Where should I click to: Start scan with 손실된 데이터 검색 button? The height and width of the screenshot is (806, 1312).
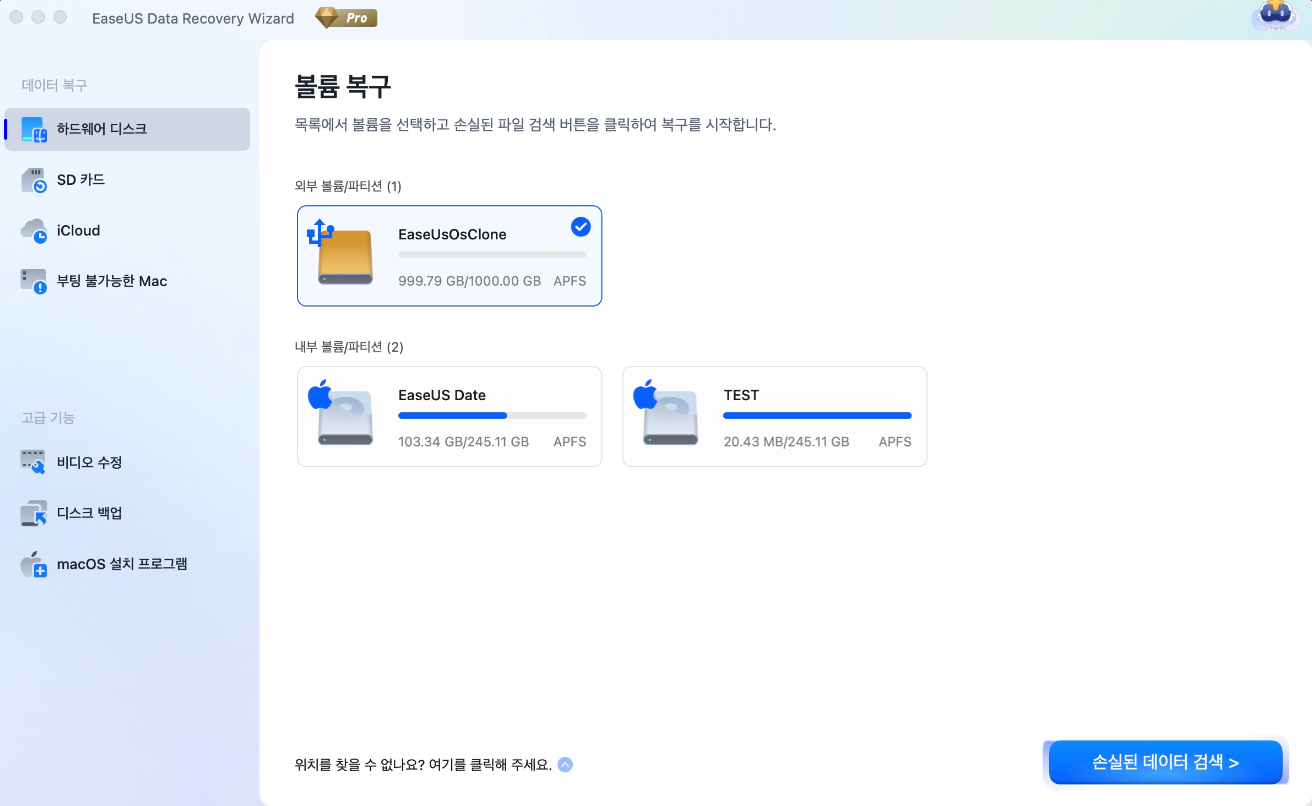click(x=1165, y=762)
